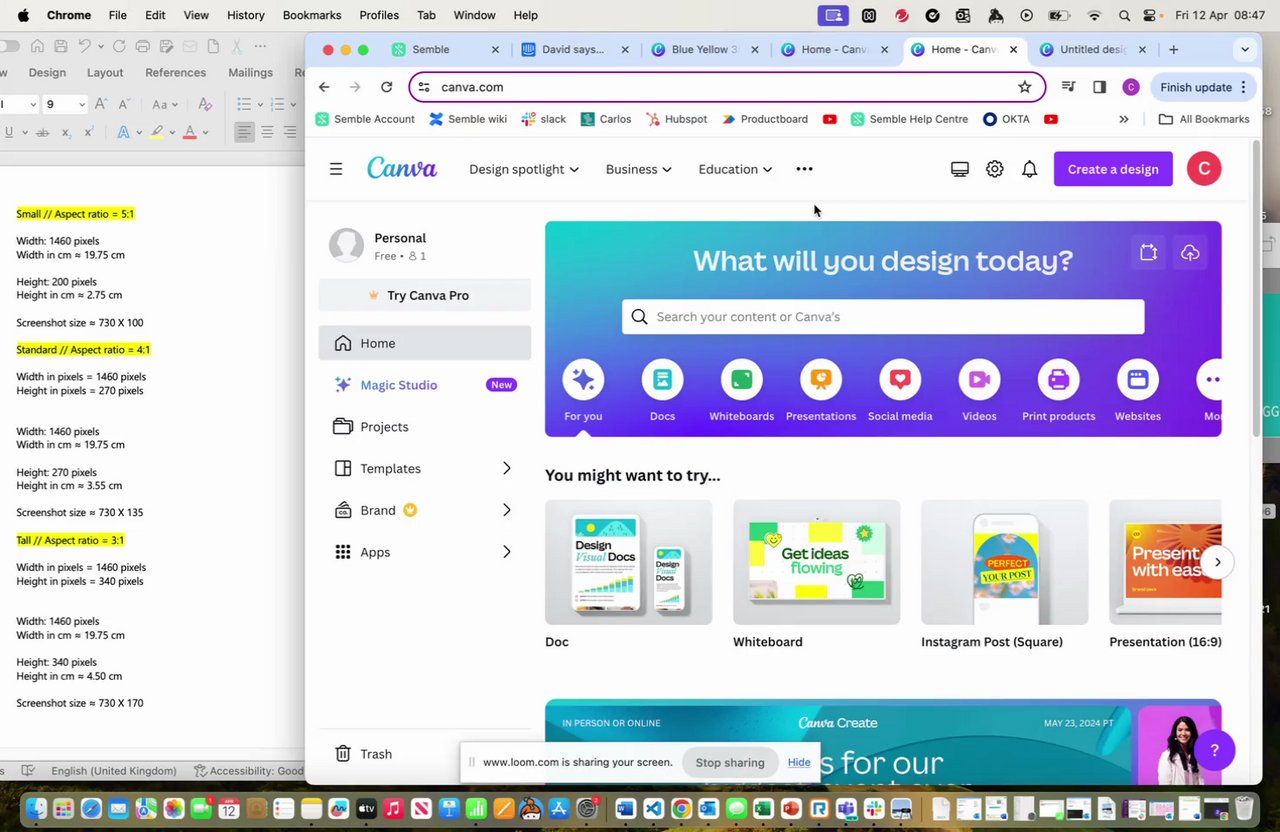Open Canva hamburger navigation menu

point(336,169)
